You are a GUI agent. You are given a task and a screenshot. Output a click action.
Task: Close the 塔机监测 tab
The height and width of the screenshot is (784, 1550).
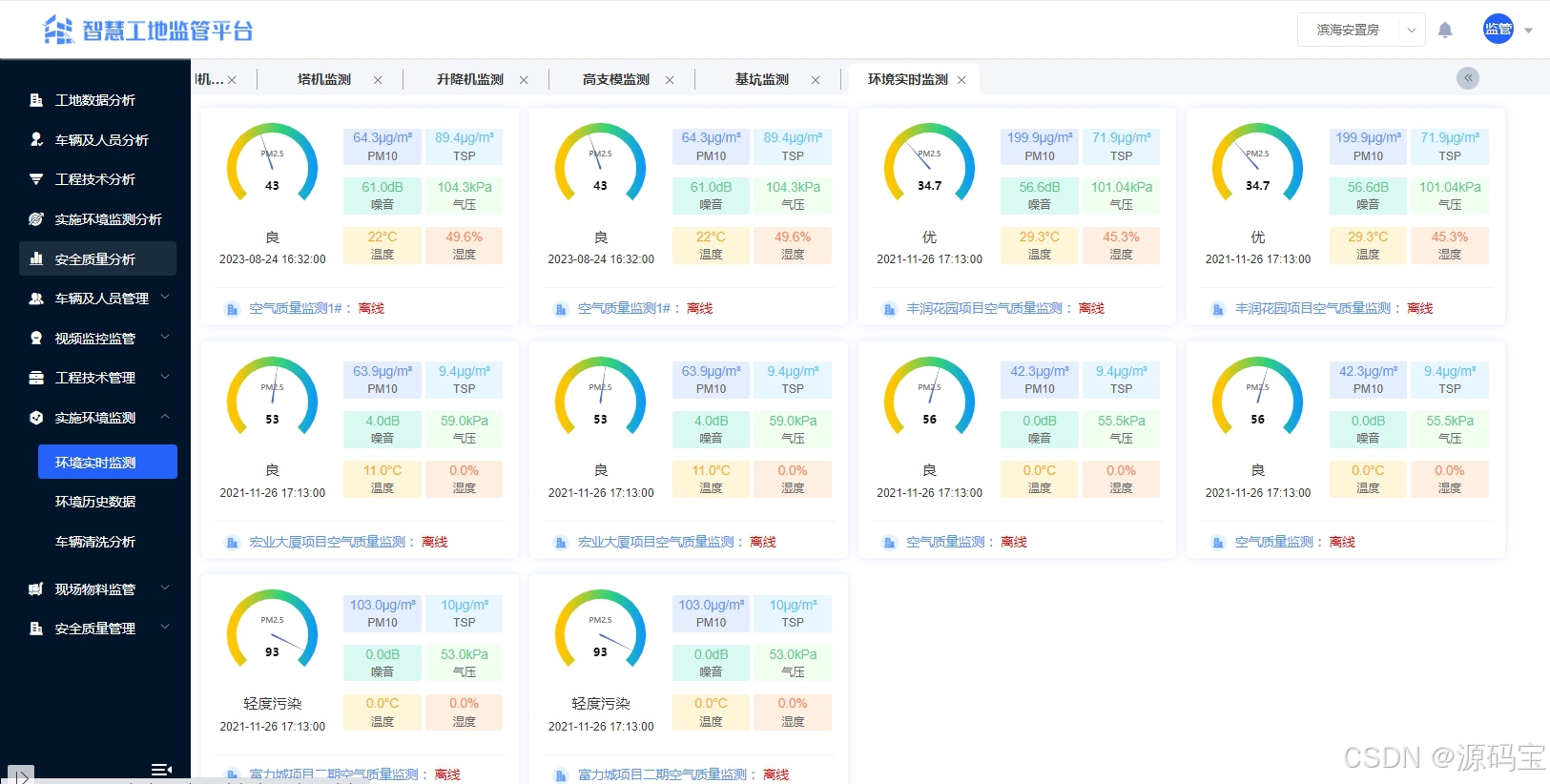[x=378, y=80]
